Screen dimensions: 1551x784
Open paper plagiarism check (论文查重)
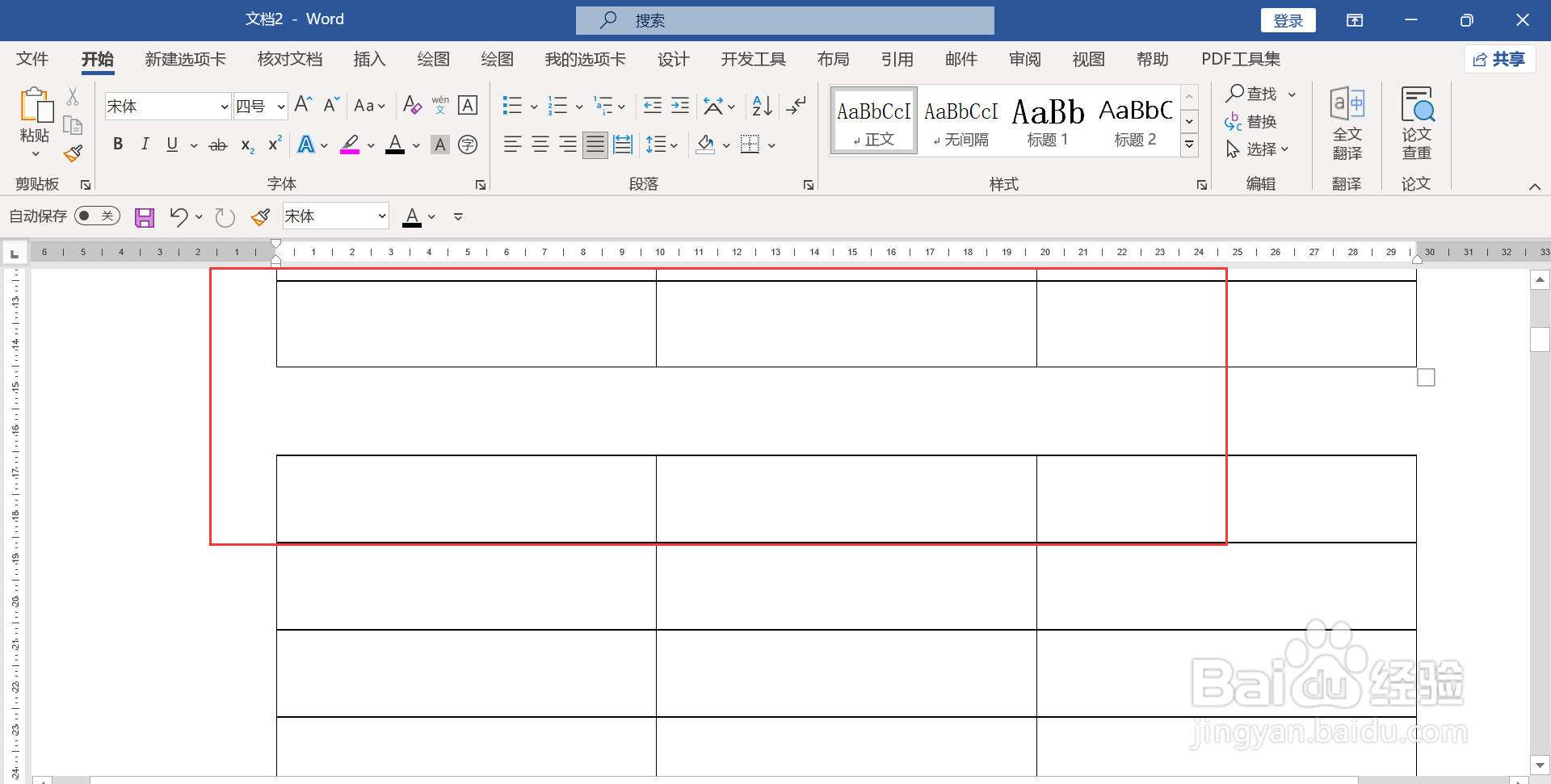[1417, 124]
